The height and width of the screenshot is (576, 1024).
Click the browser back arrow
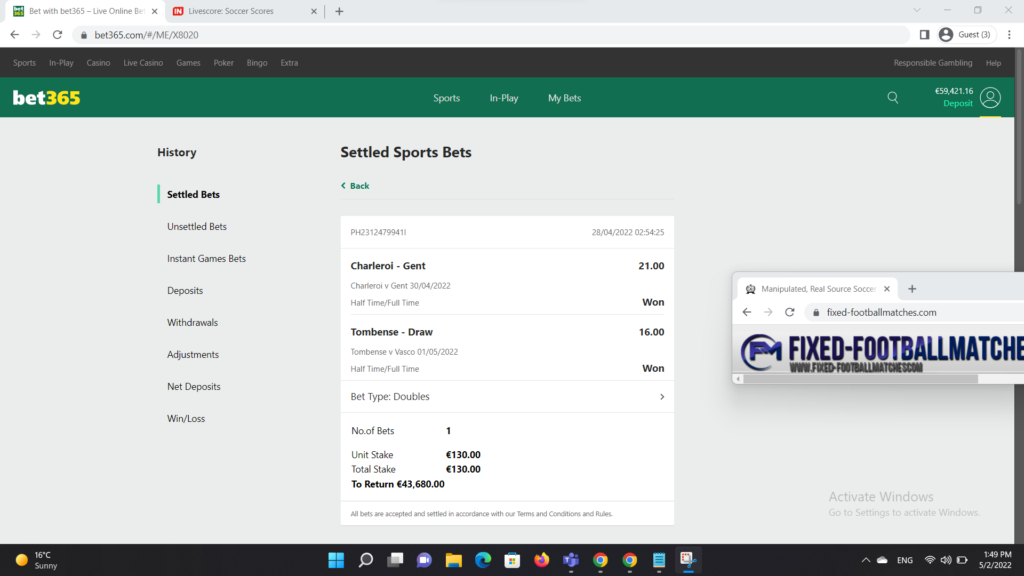coord(14,35)
